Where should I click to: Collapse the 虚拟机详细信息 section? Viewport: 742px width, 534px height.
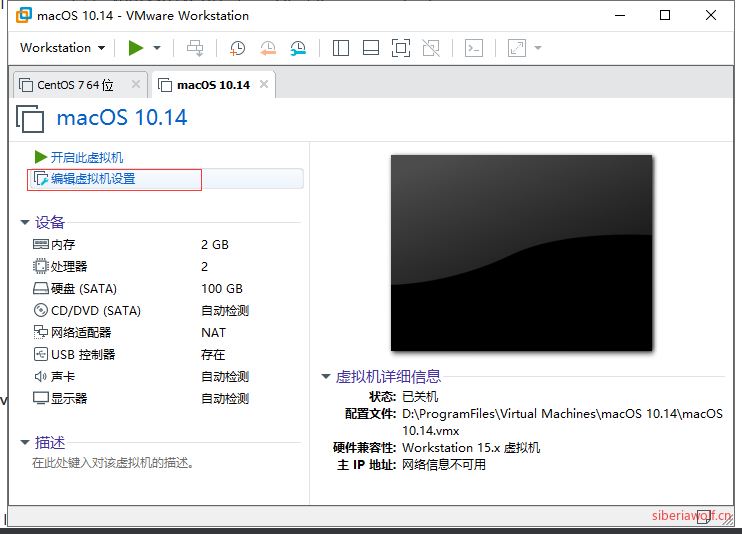pyautogui.click(x=326, y=376)
